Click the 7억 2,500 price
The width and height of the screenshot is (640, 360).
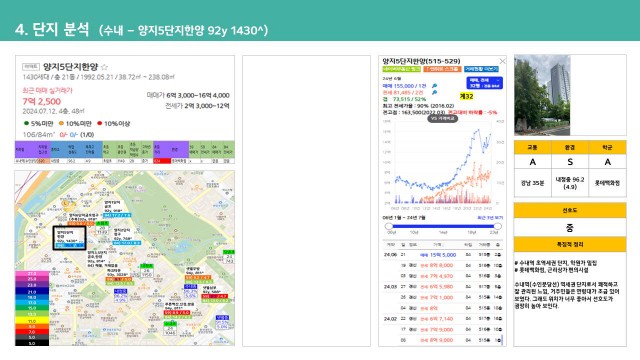[x=42, y=101]
